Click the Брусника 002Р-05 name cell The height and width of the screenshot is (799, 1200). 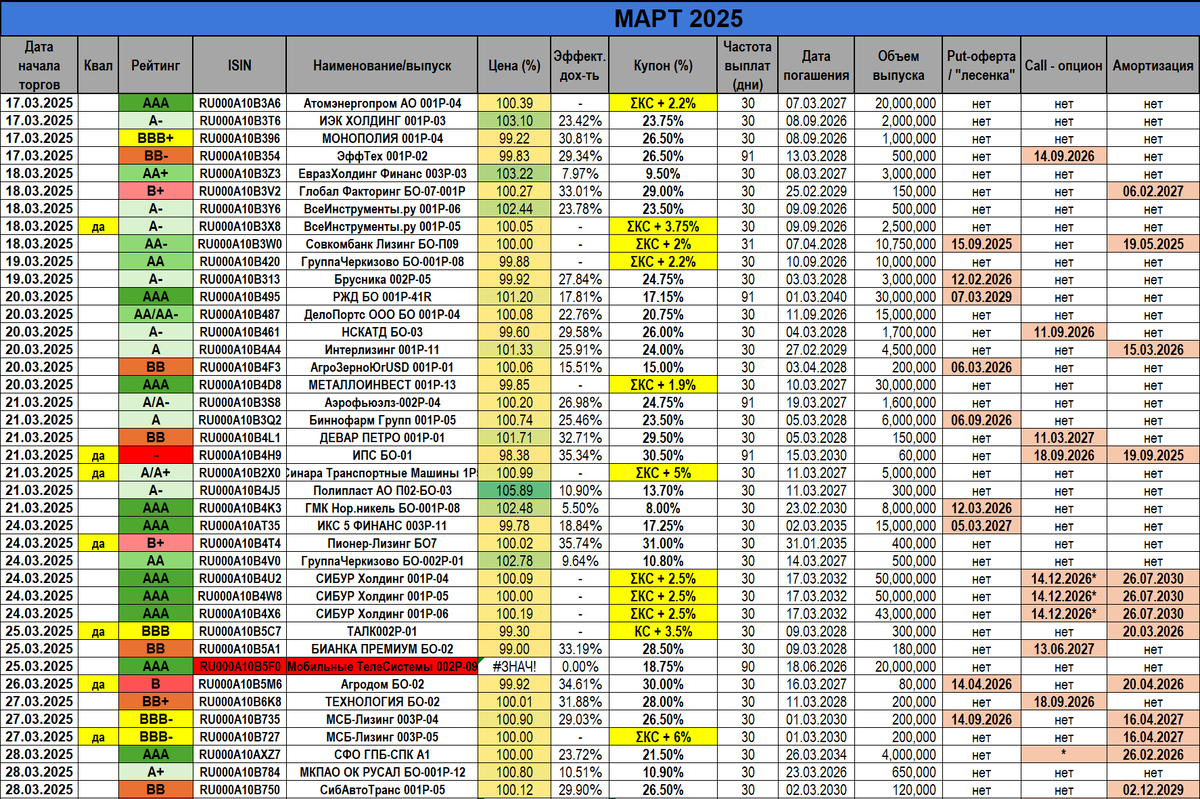click(382, 278)
